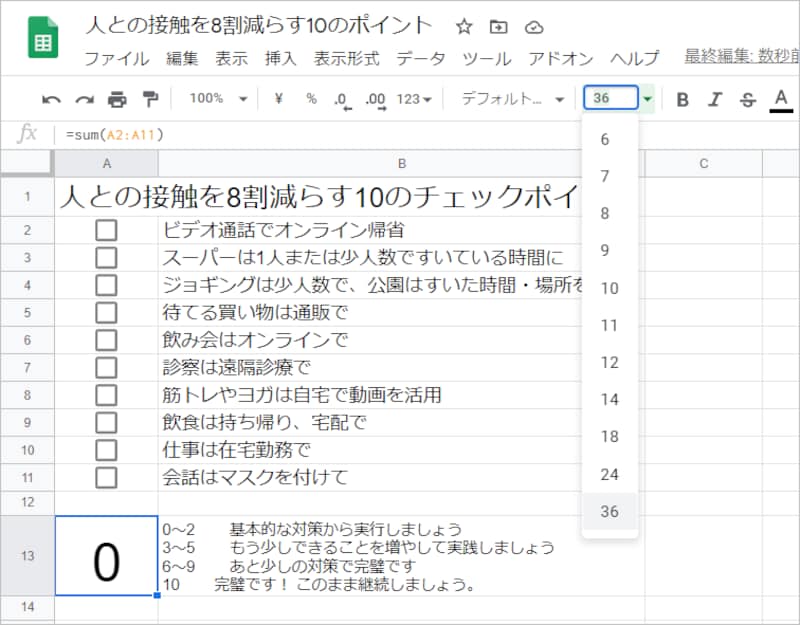Image resolution: width=800 pixels, height=625 pixels.
Task: Expand the デフォルト font dropdown
Action: [x=512, y=99]
